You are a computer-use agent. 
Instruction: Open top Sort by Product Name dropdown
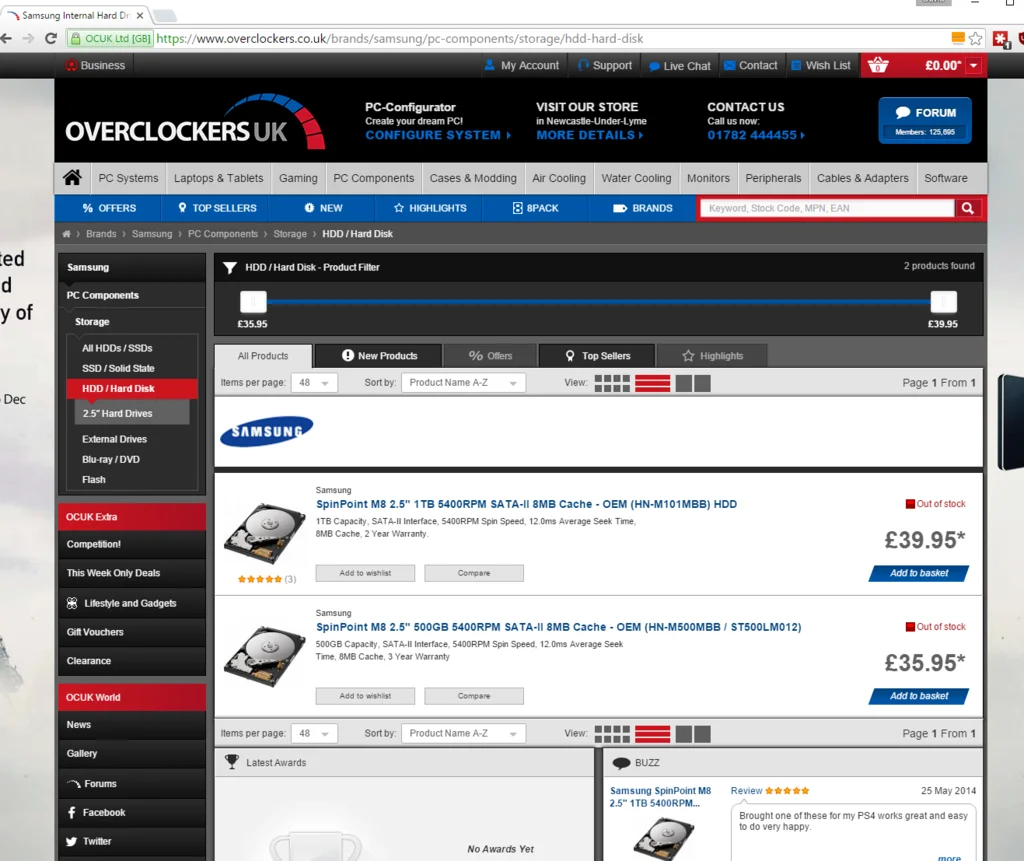pos(463,383)
